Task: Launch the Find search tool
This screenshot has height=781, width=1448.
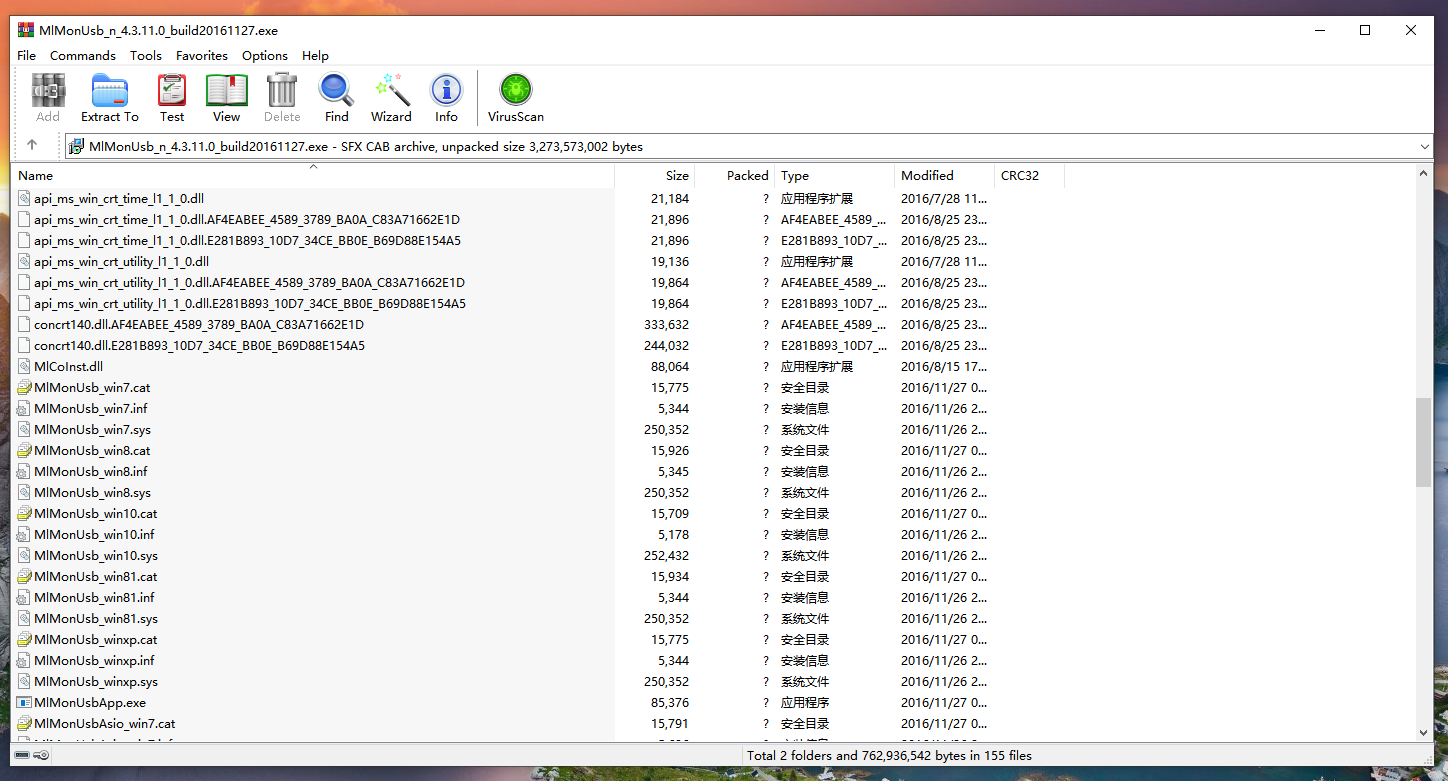Action: click(x=336, y=98)
